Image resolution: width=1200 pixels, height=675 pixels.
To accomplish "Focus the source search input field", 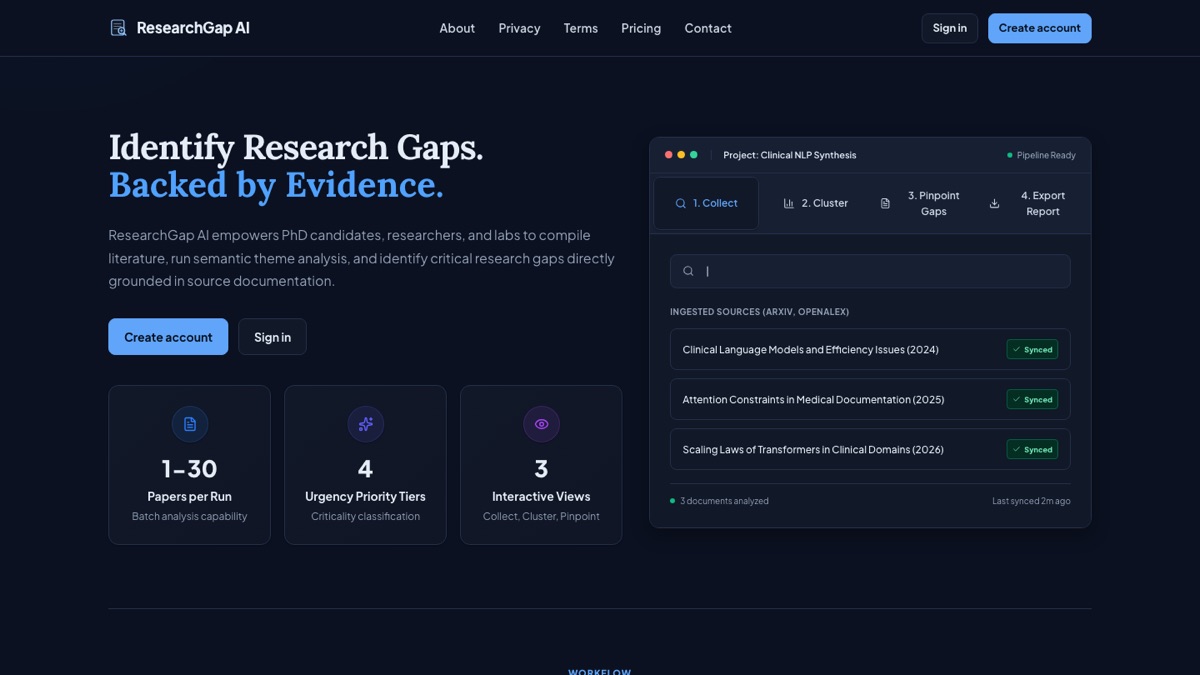I will coord(870,271).
